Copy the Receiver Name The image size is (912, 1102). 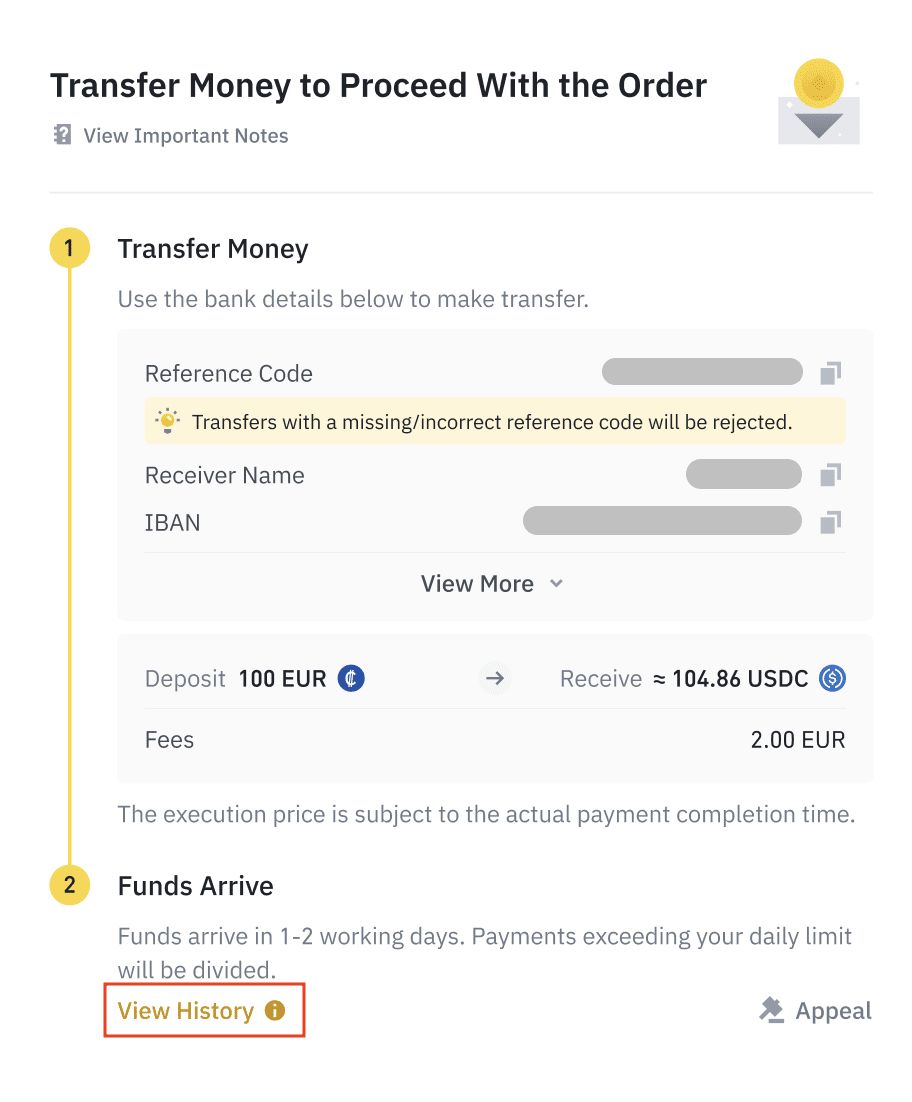coord(830,475)
